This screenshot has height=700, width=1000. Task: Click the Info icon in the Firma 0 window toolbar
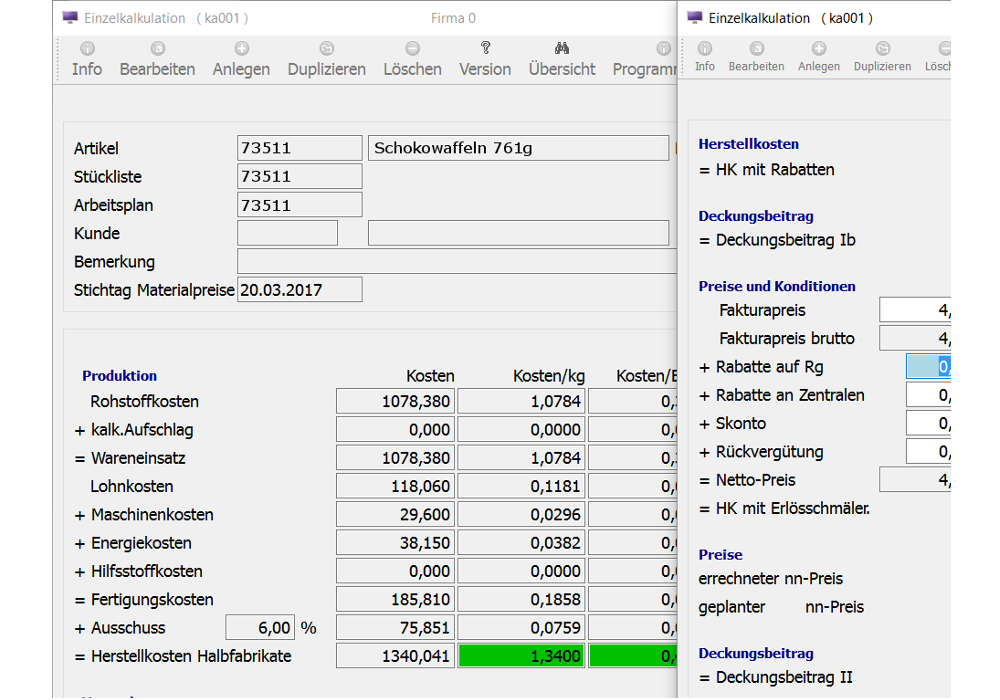87,48
